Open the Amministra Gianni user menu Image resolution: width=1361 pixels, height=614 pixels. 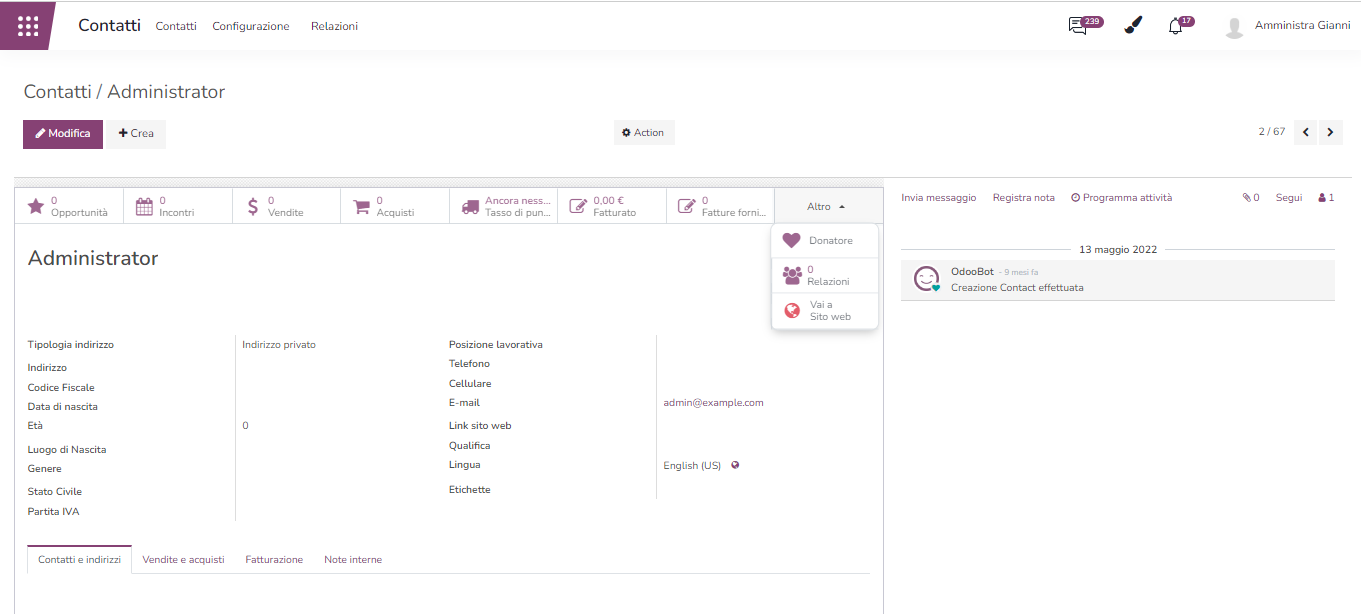[x=1287, y=26]
